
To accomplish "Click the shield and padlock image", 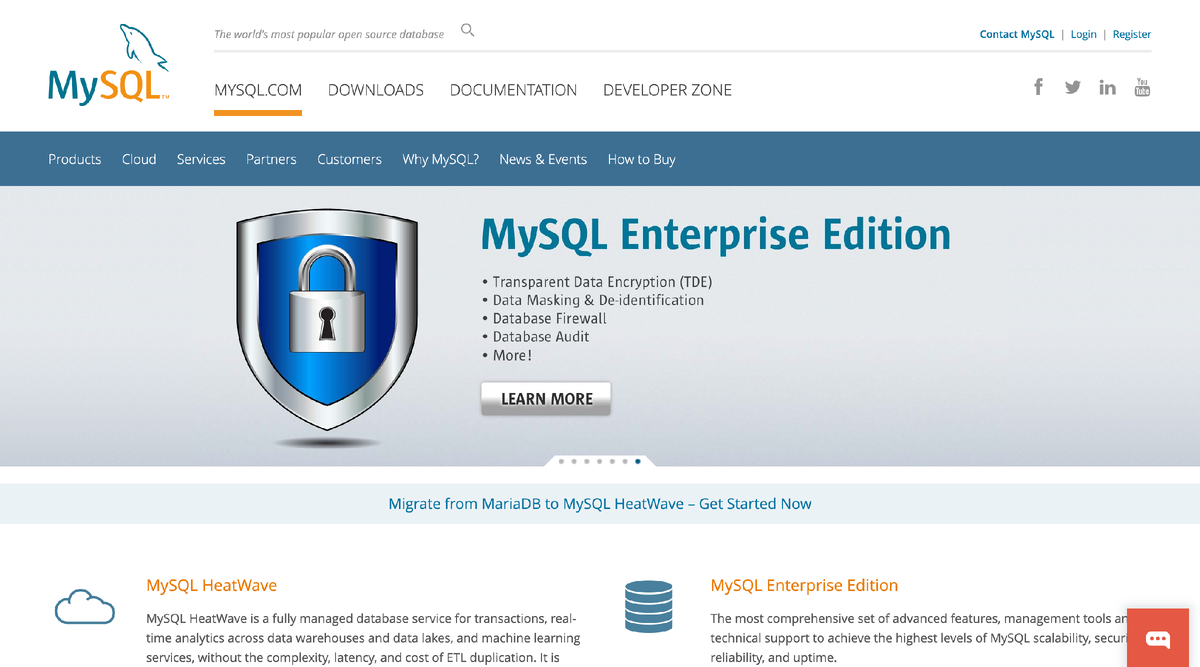I will [327, 328].
